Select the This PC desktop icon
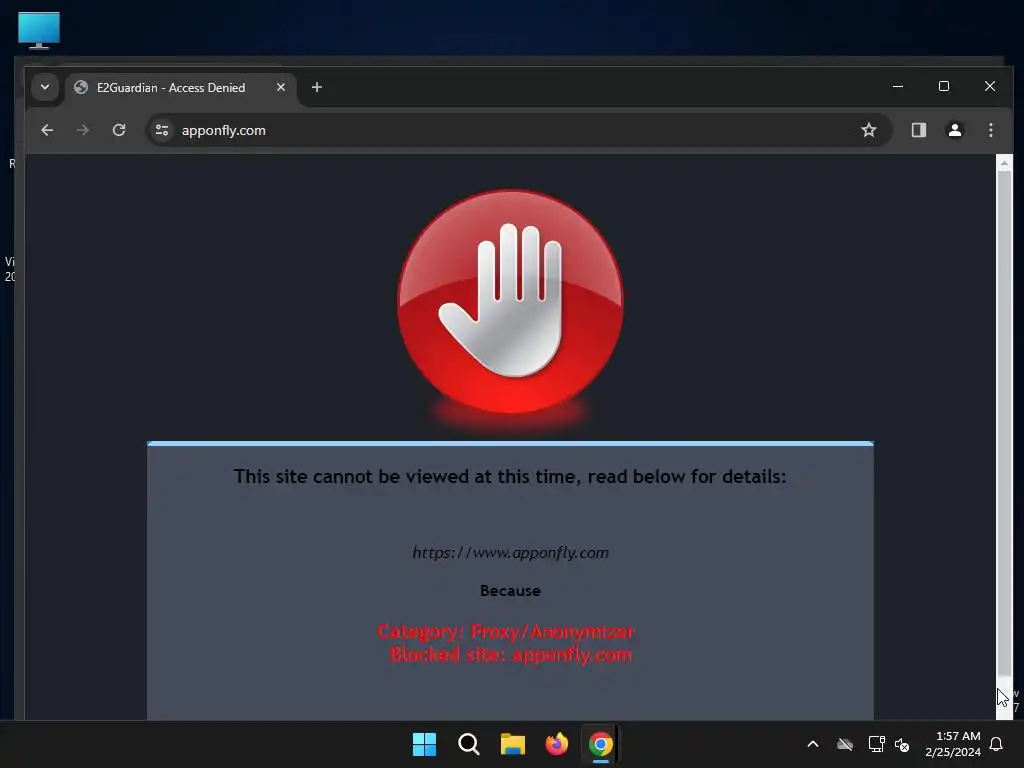1024x768 pixels. pyautogui.click(x=39, y=30)
